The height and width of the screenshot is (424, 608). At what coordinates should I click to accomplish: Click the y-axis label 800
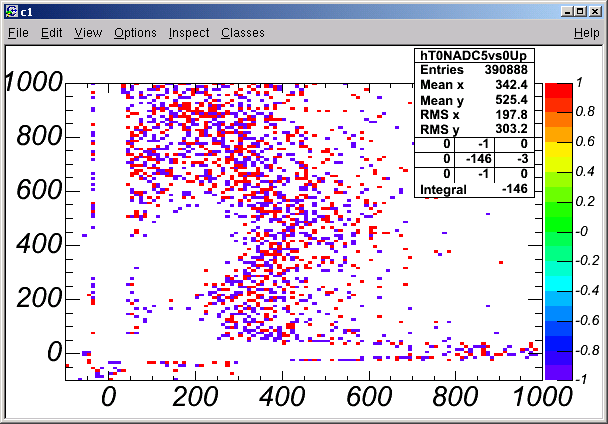point(39,136)
